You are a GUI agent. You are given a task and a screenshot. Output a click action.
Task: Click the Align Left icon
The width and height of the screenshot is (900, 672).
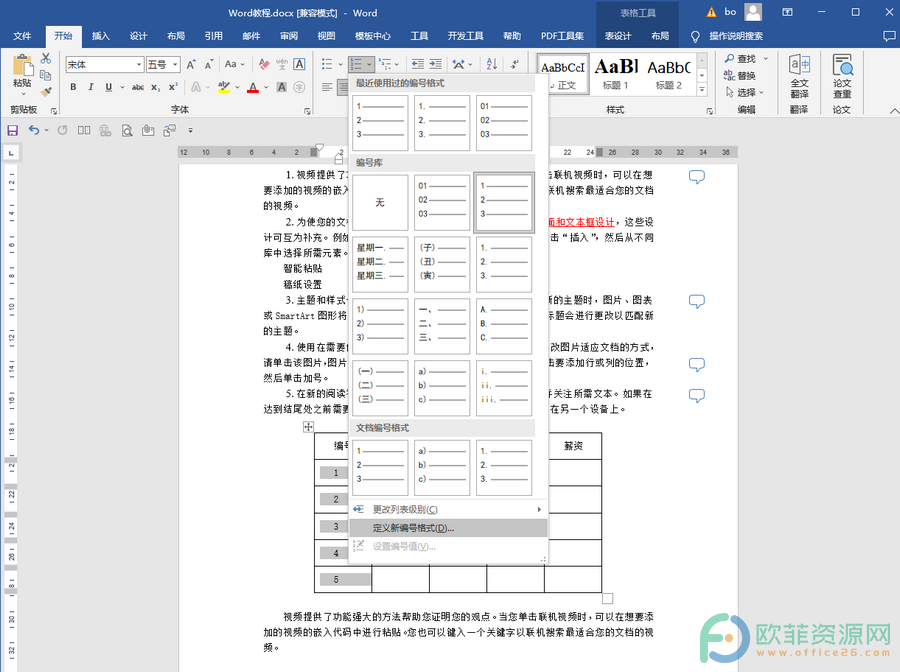[327, 87]
